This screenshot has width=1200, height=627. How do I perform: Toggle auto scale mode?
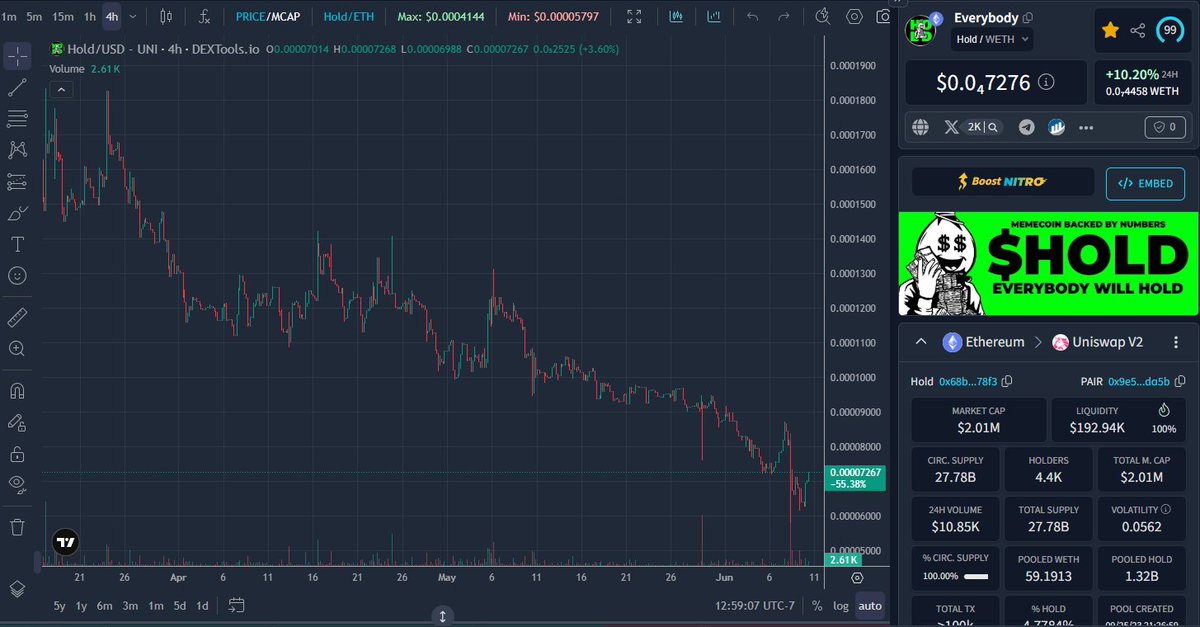point(870,605)
